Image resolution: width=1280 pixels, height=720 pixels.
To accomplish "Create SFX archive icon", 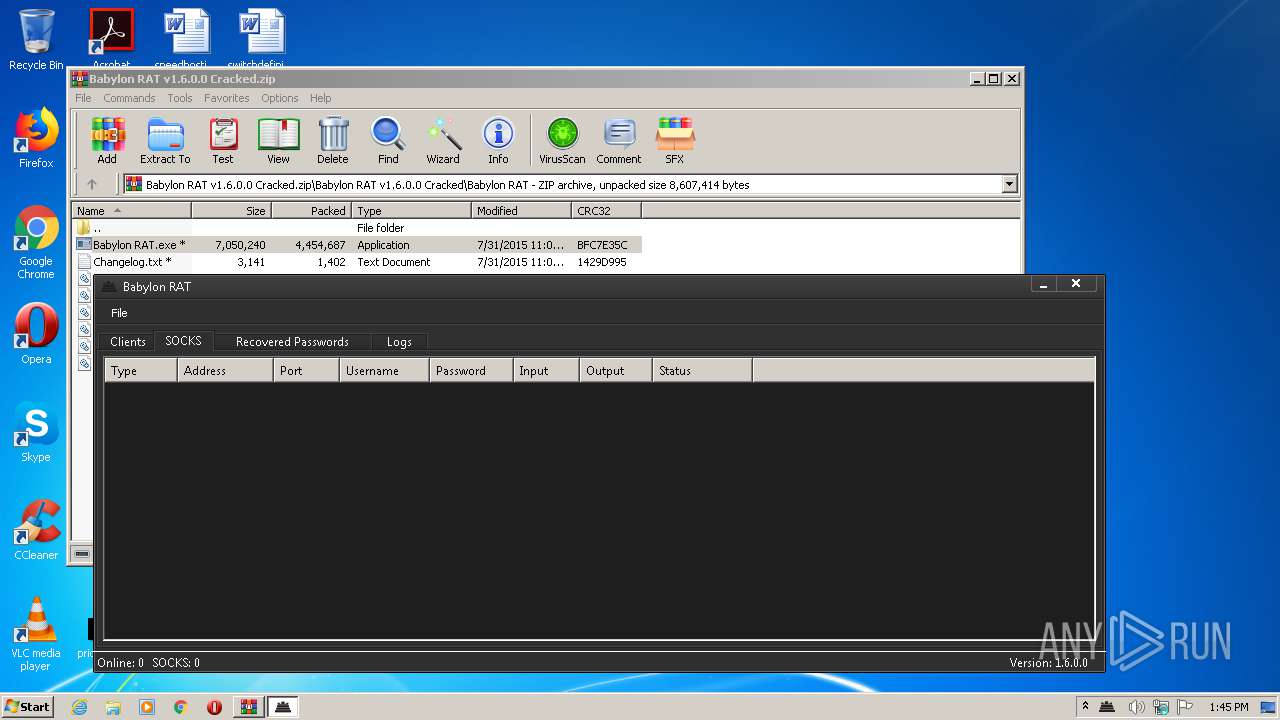I will click(x=675, y=140).
